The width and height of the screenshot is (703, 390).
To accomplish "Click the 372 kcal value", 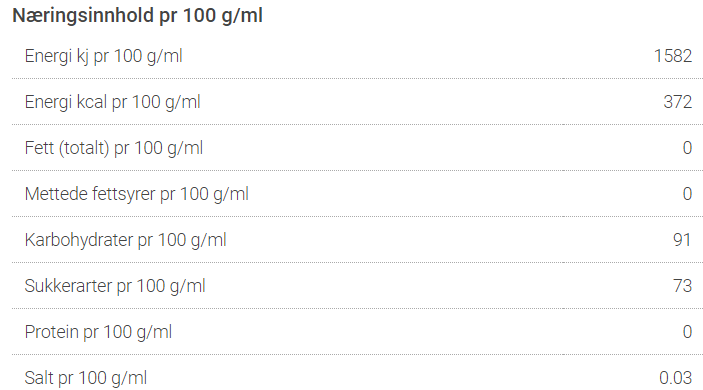I will [678, 102].
